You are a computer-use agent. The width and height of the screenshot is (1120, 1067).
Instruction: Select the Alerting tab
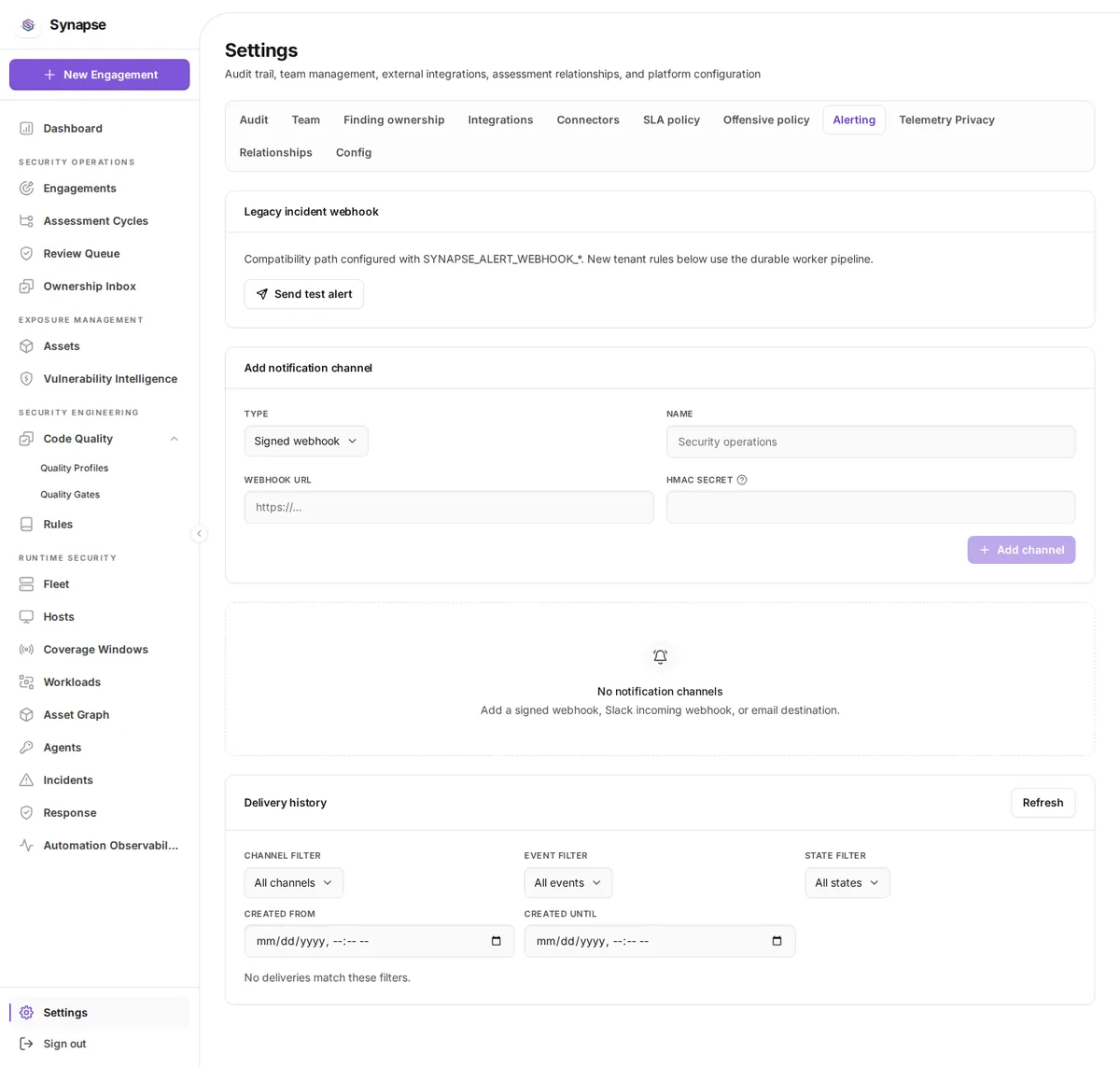pyautogui.click(x=854, y=119)
